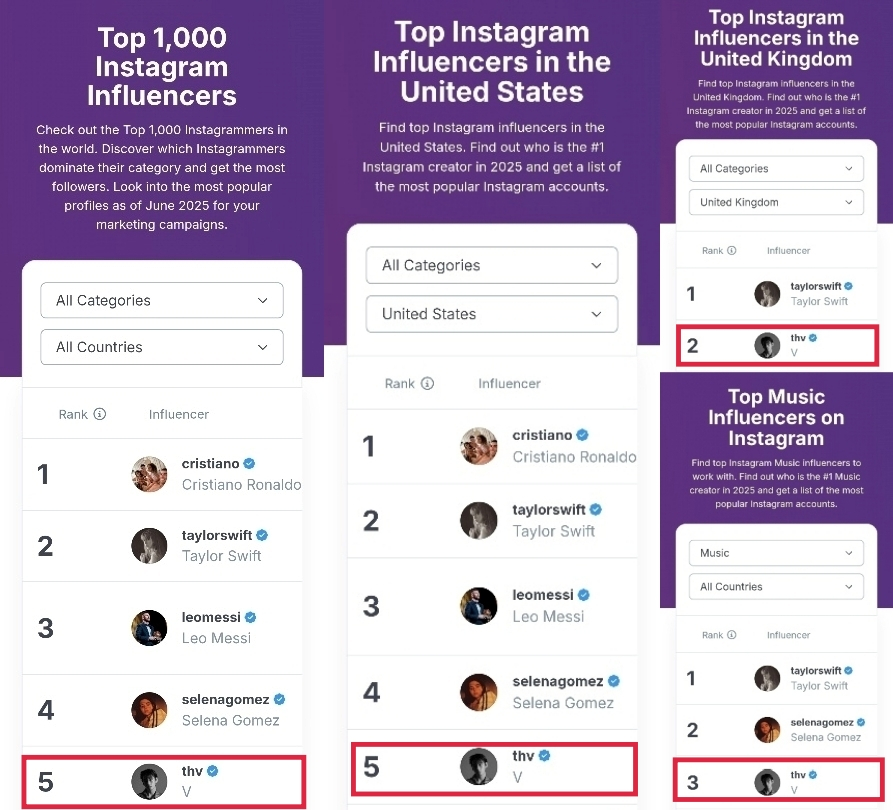Screen dimensions: 893x810
Task: Select the thv row ranked 3 in the Music list
Action: (776, 781)
